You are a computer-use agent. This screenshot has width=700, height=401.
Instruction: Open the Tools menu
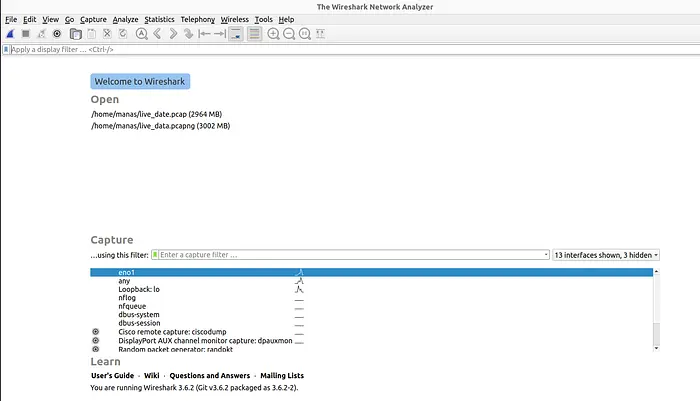263,19
